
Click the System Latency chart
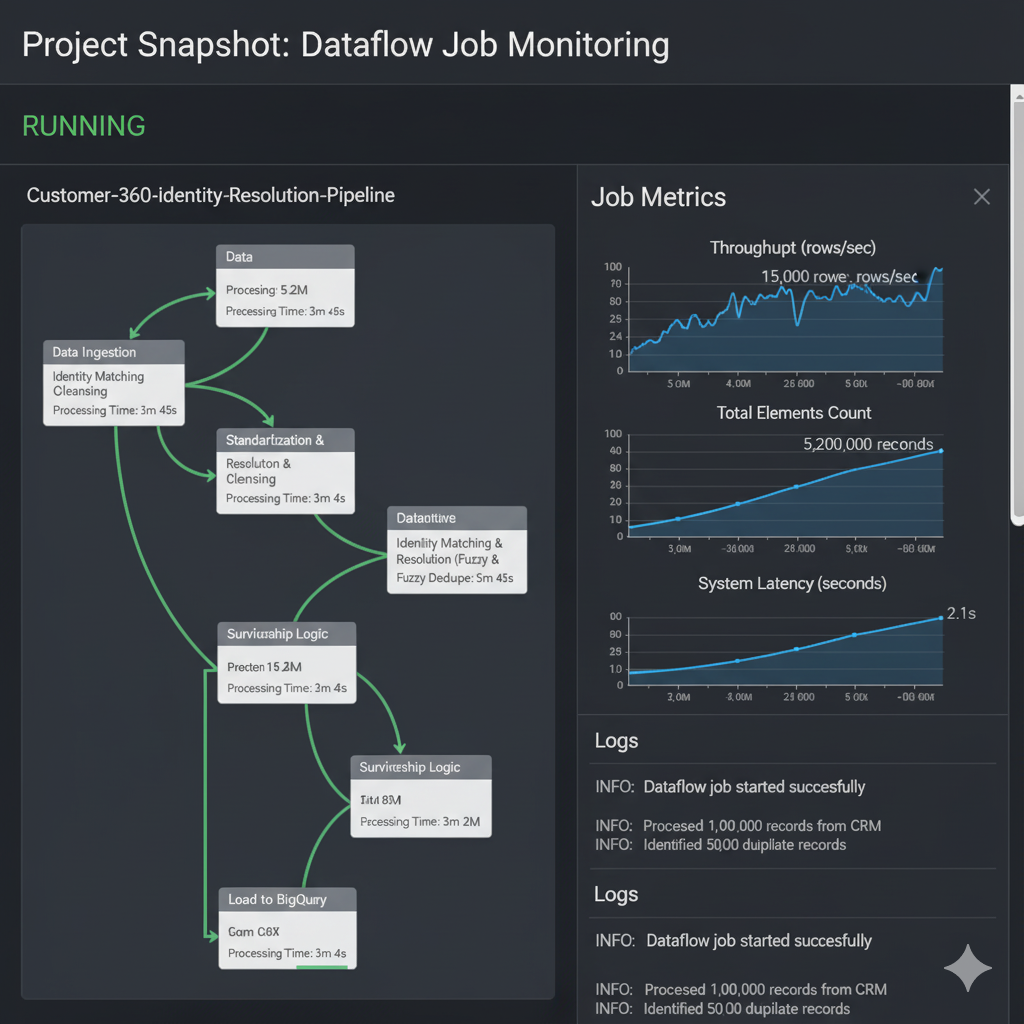pyautogui.click(x=784, y=652)
